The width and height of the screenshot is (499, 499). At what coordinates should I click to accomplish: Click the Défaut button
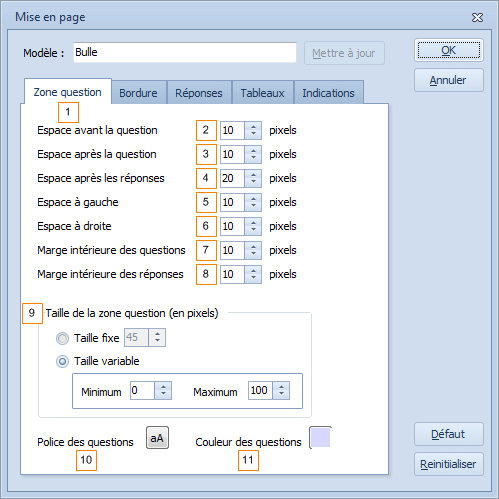(449, 434)
